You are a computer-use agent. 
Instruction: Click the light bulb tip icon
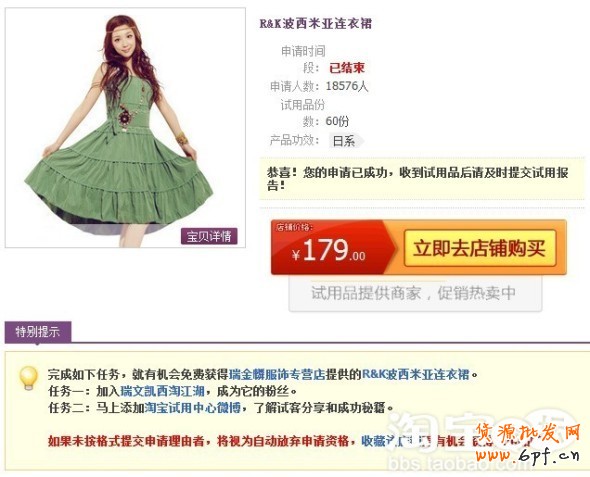pos(29,378)
